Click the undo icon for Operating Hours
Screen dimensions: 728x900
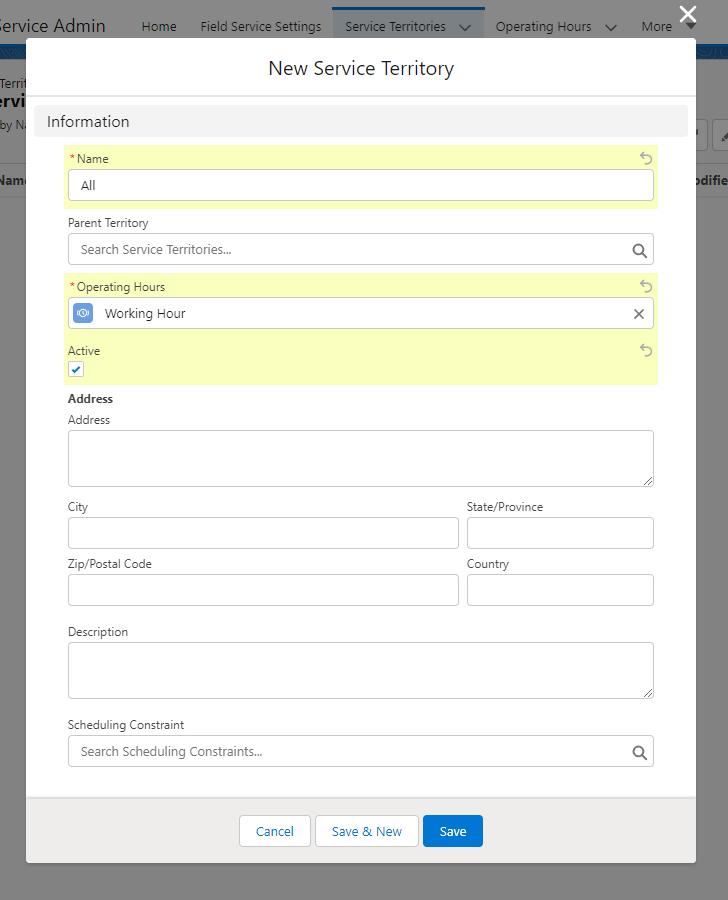click(x=646, y=286)
